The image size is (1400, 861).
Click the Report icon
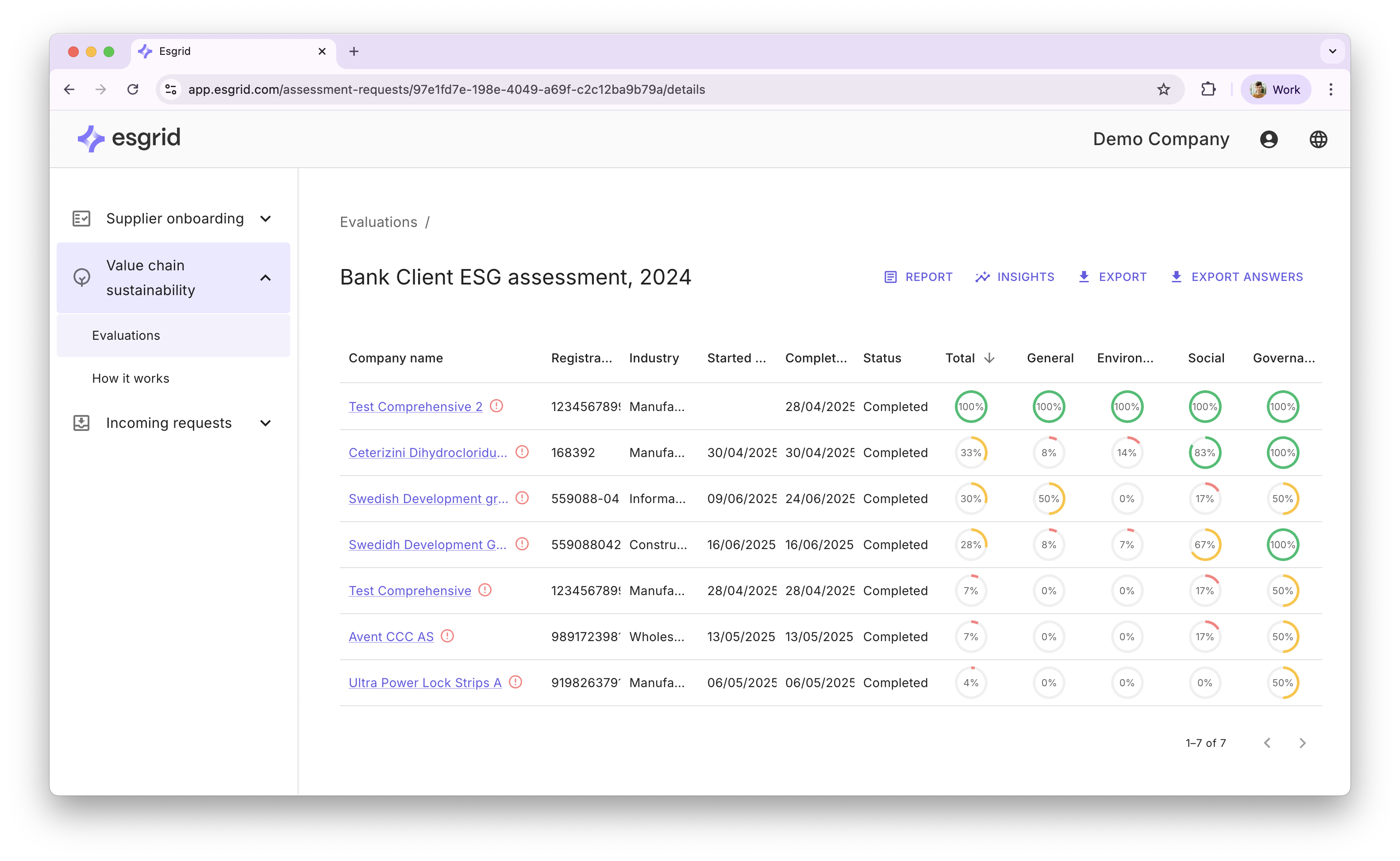click(x=891, y=277)
